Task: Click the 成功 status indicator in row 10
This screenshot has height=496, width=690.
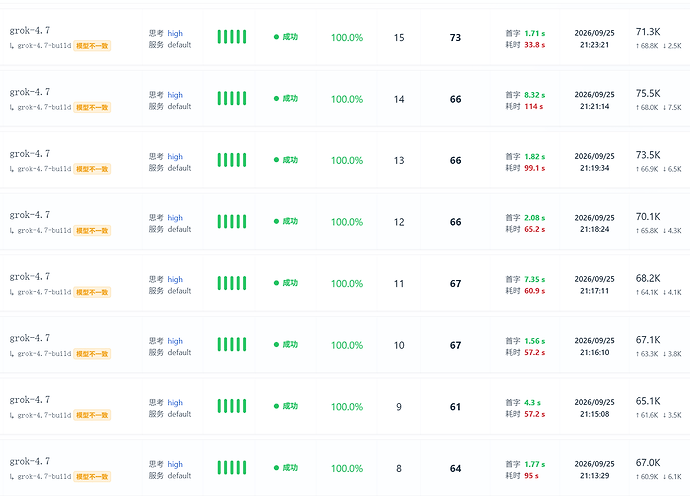Action: [x=286, y=345]
